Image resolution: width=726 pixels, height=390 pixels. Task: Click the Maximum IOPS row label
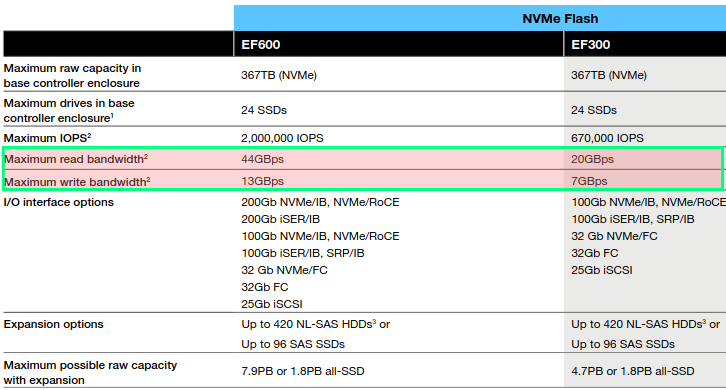coord(47,138)
